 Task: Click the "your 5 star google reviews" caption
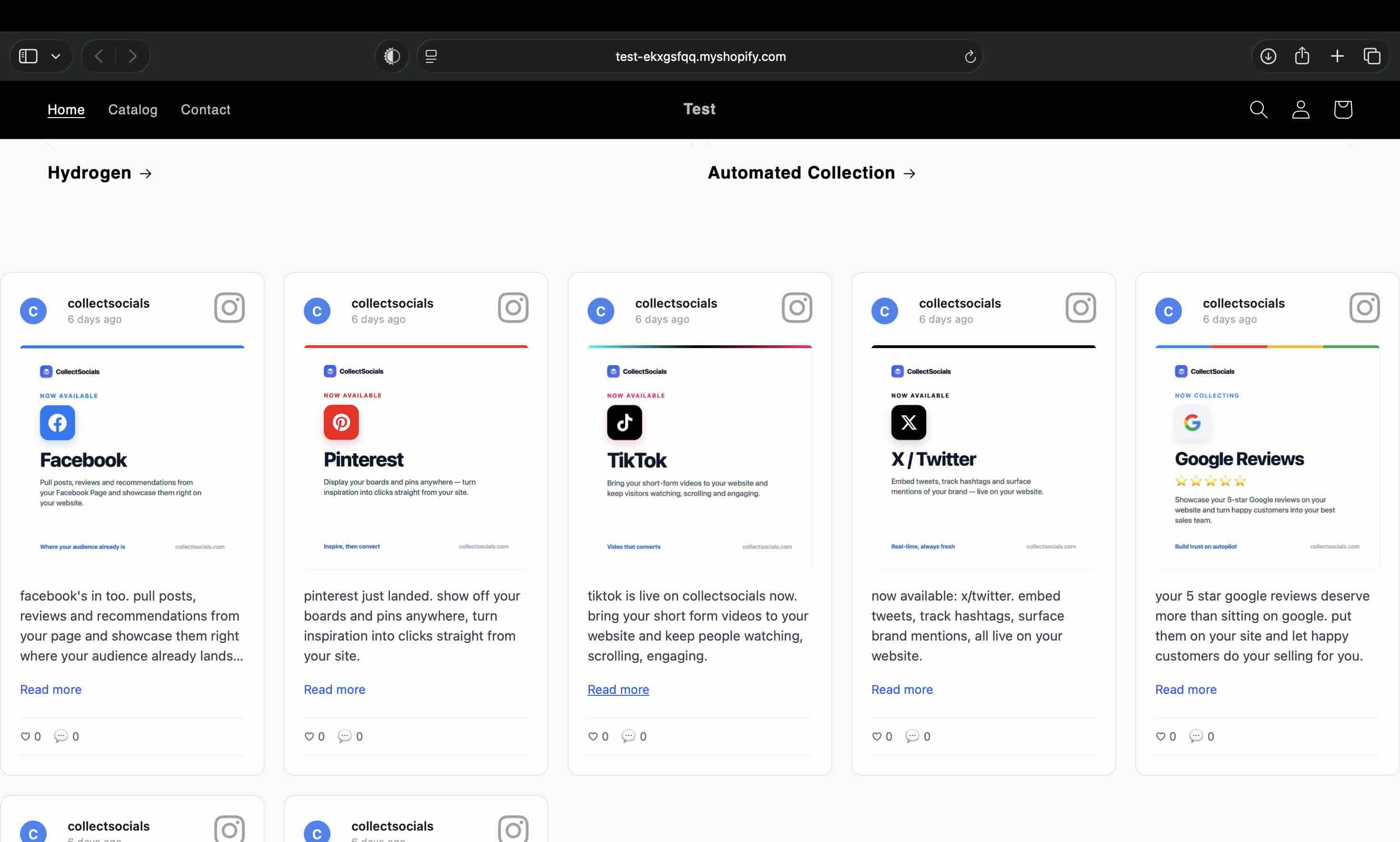(x=1263, y=626)
